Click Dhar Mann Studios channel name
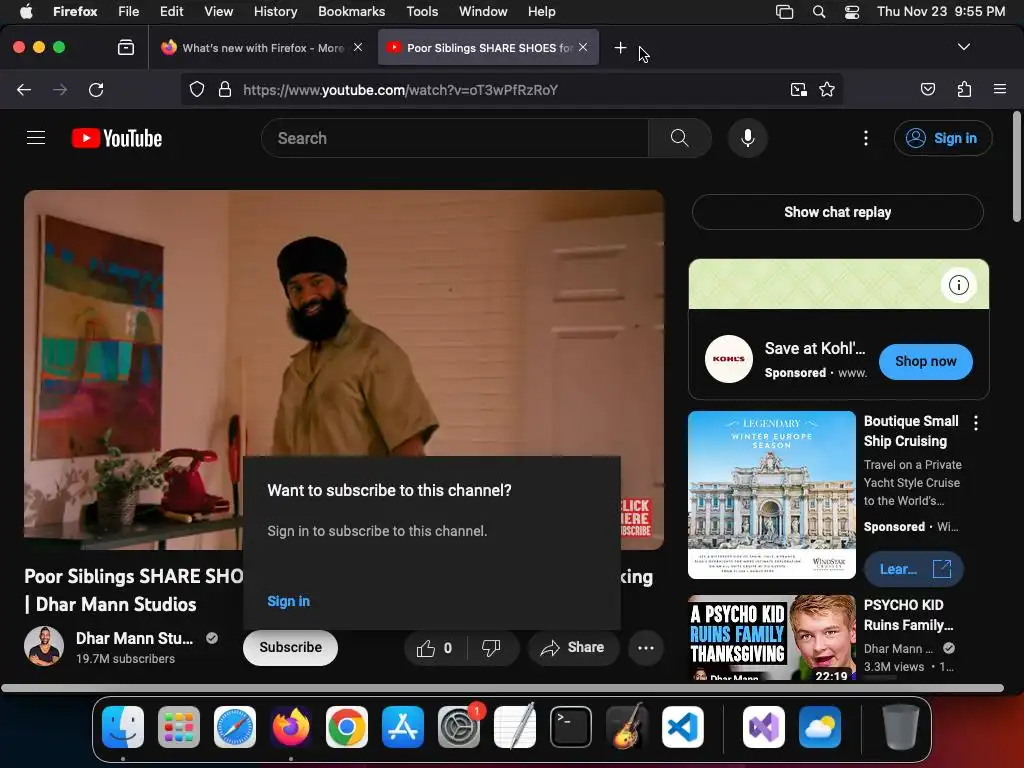The width and height of the screenshot is (1024, 768). point(135,638)
